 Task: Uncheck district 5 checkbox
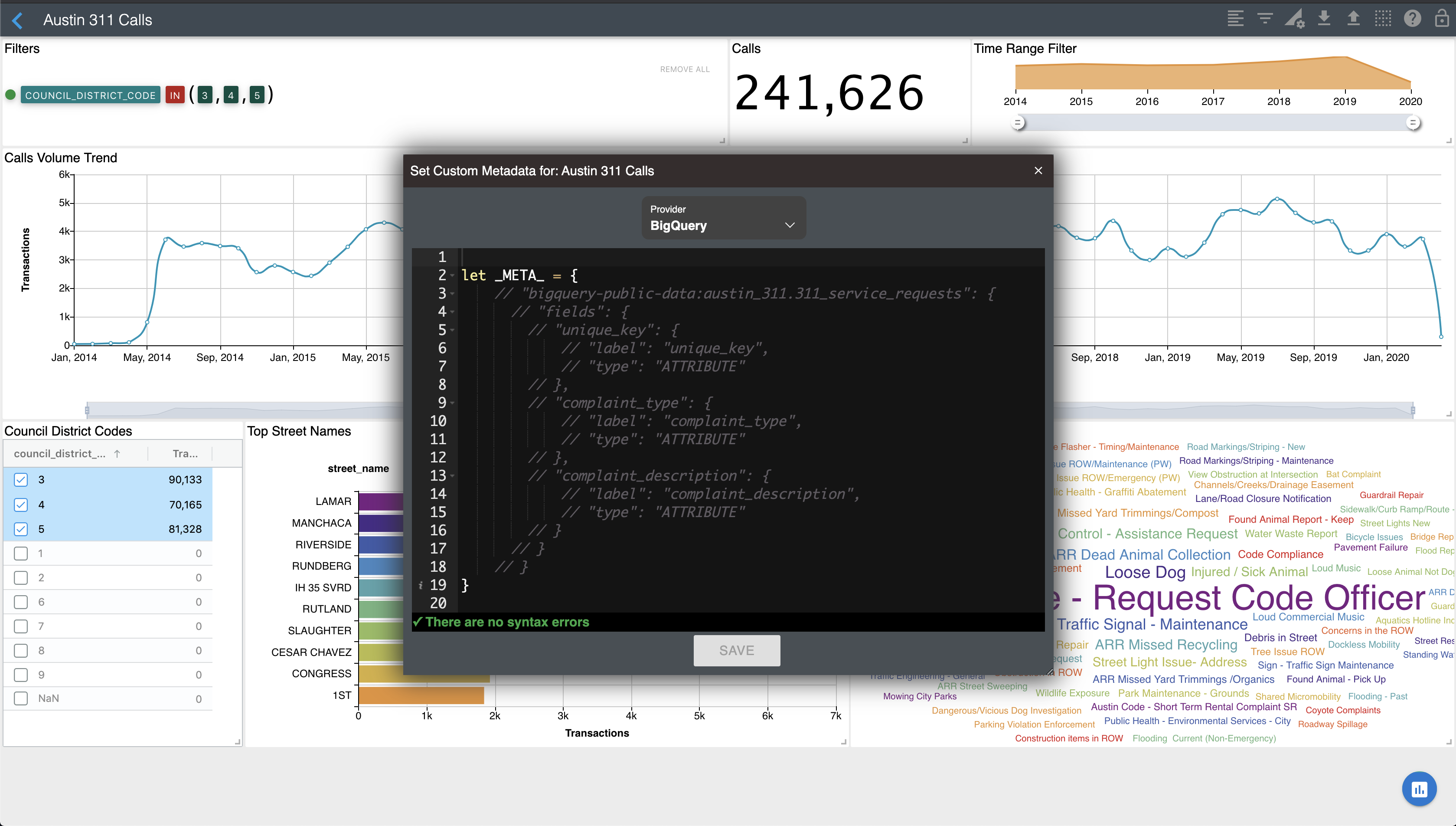[21, 529]
